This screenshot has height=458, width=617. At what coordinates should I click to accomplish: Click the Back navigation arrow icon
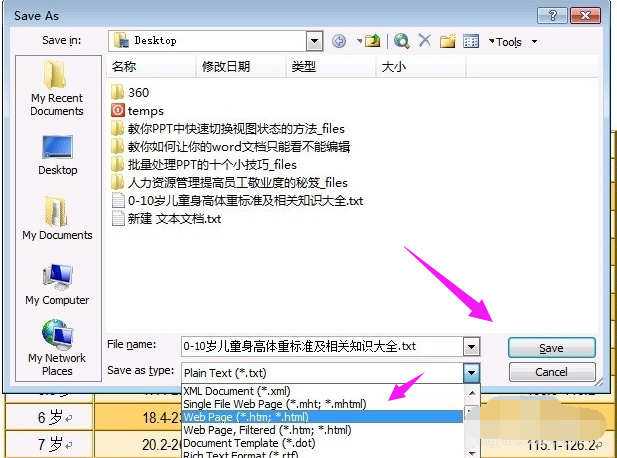[339, 41]
